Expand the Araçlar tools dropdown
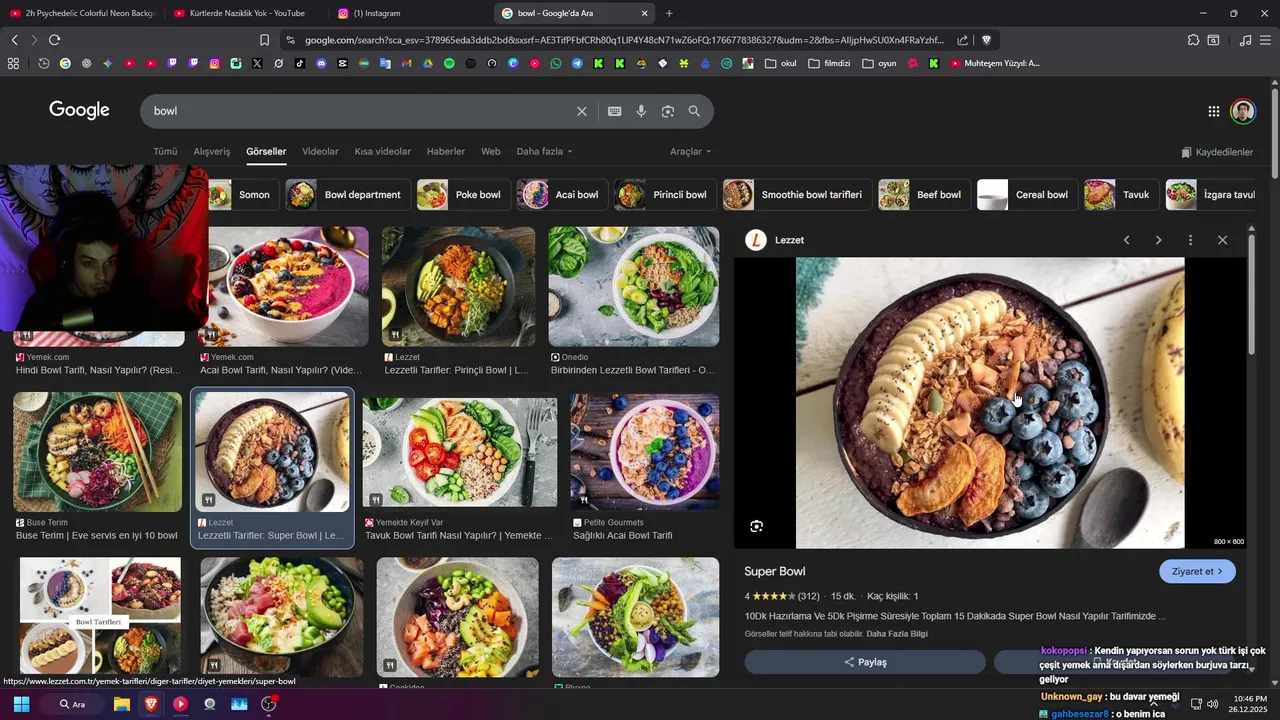 [690, 151]
